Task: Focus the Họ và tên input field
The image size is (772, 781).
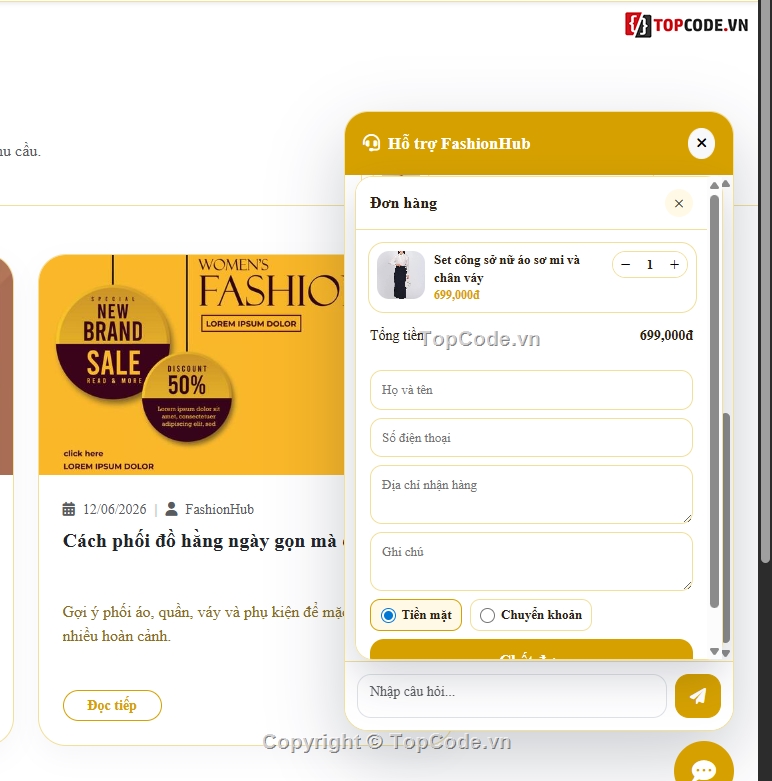Action: [531, 390]
